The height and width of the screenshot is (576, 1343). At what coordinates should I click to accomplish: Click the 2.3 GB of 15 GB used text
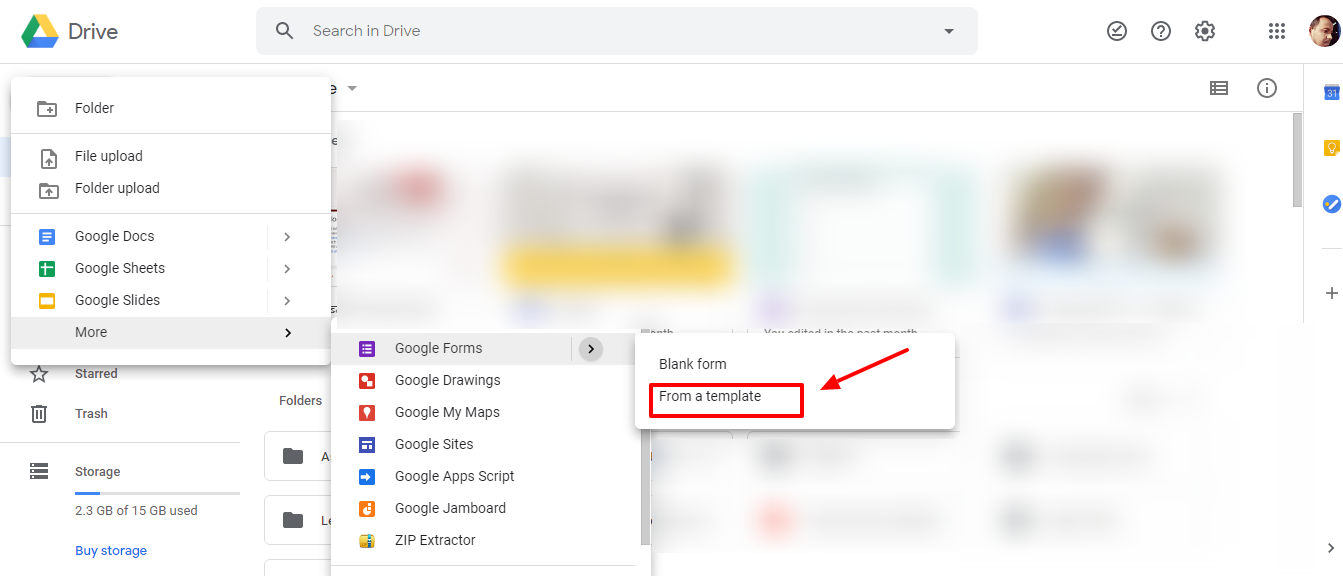(x=136, y=511)
